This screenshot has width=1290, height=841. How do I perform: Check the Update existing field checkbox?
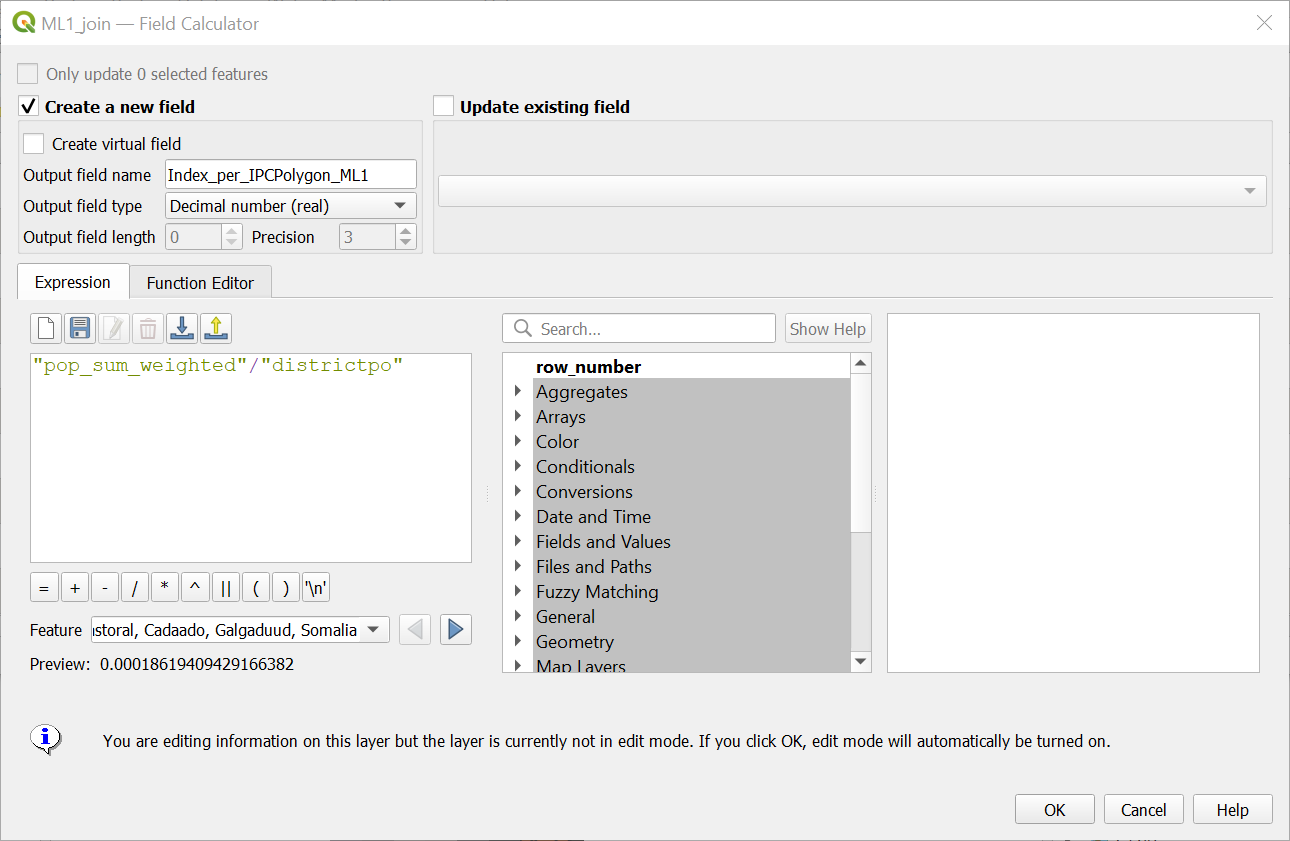tap(444, 107)
